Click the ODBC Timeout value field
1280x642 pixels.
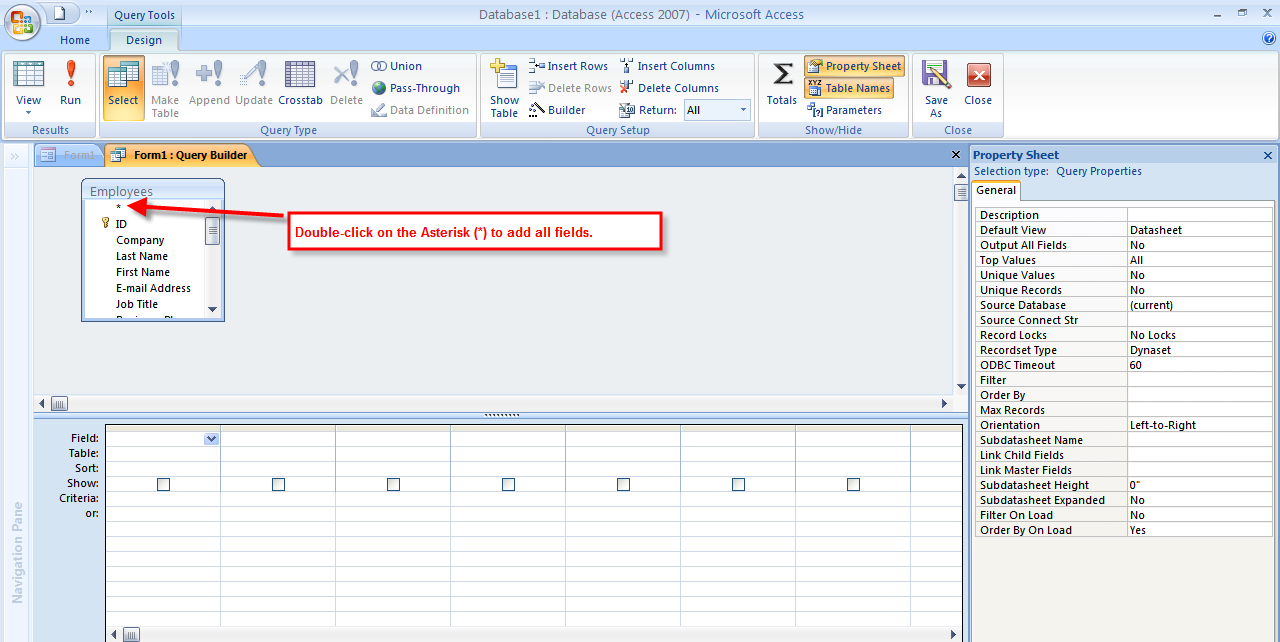pyautogui.click(x=1201, y=365)
